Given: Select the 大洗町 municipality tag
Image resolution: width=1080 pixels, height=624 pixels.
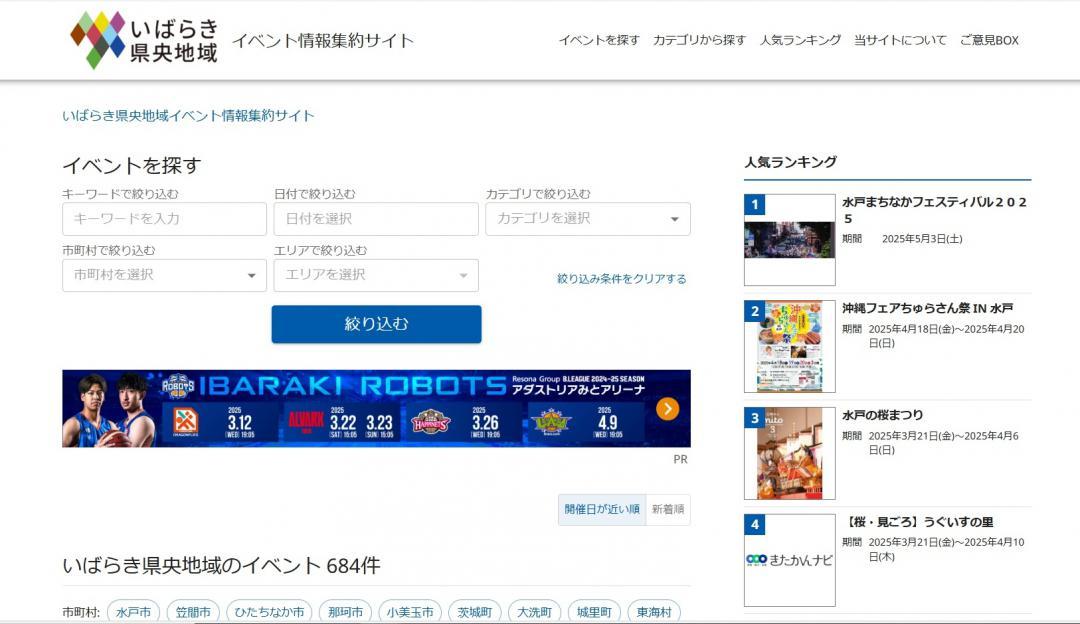Looking at the screenshot, I should (534, 612).
